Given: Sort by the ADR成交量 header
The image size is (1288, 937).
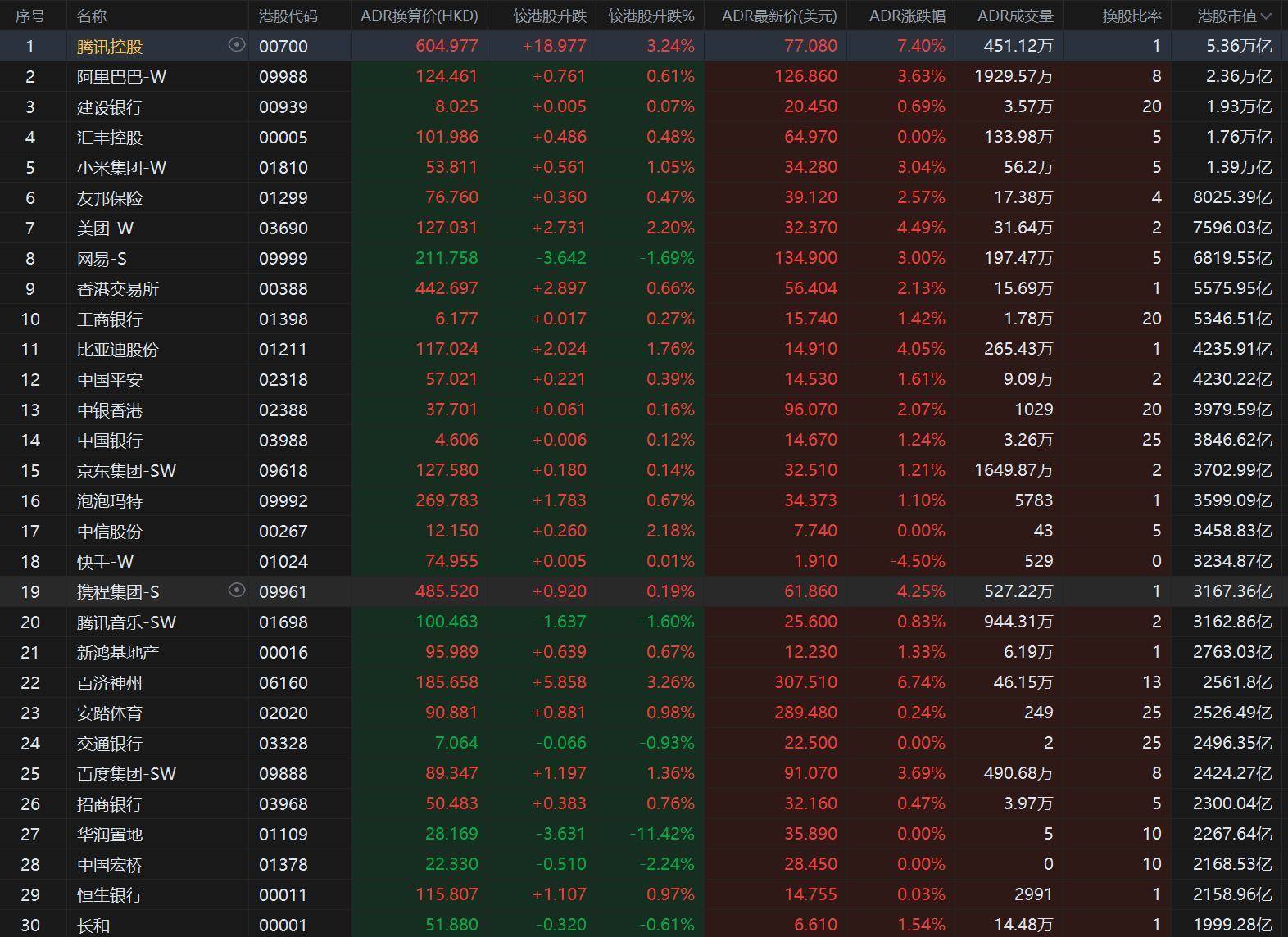Looking at the screenshot, I should coord(1015,16).
